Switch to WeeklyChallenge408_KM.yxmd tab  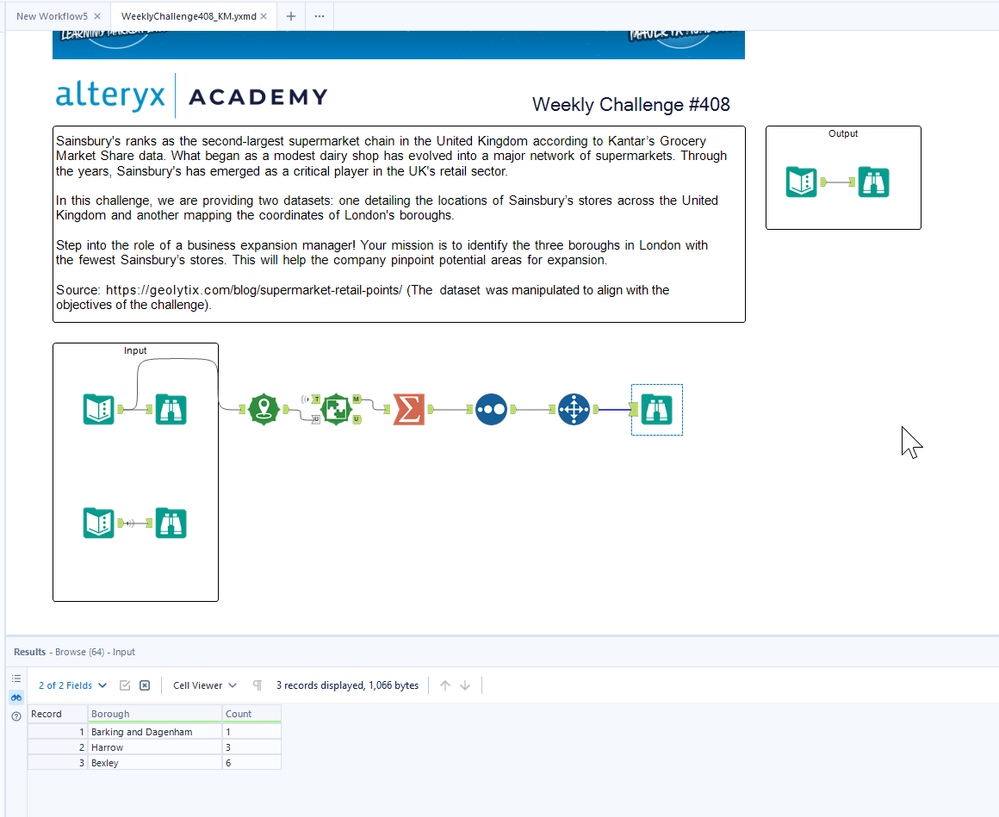(x=189, y=16)
